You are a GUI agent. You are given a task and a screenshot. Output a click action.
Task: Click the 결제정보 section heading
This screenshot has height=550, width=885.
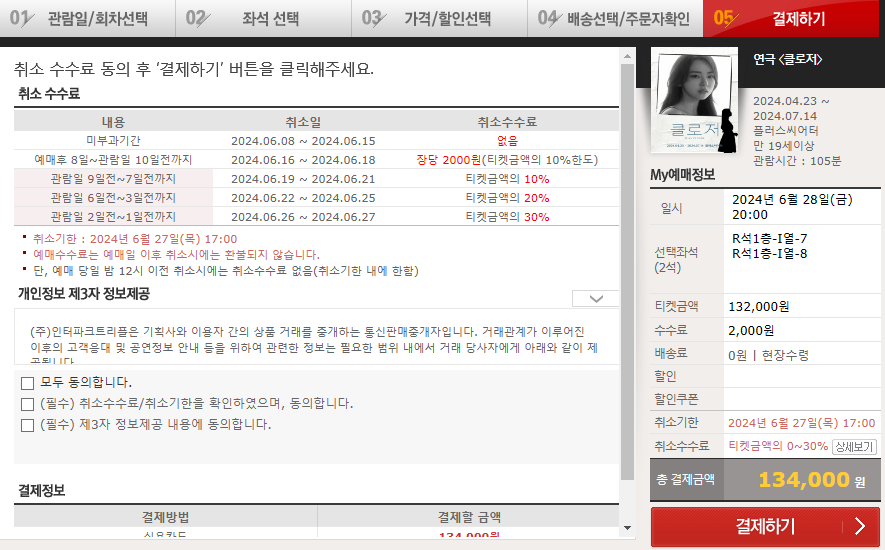pos(41,490)
